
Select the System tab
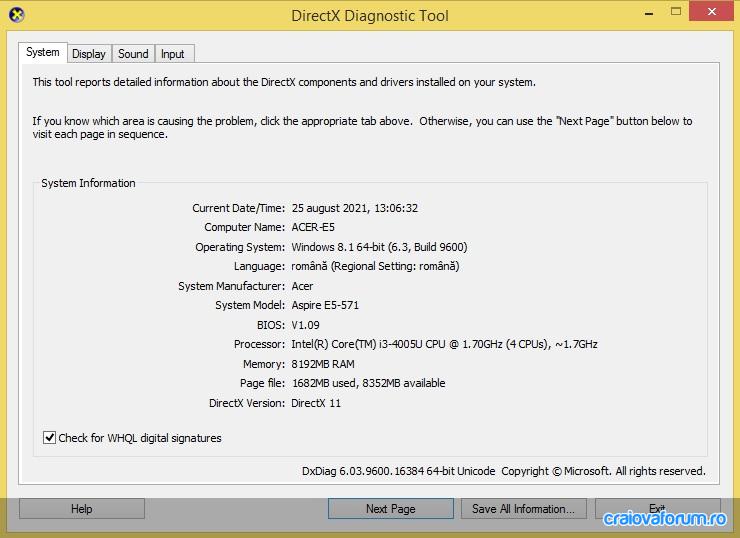click(x=43, y=52)
